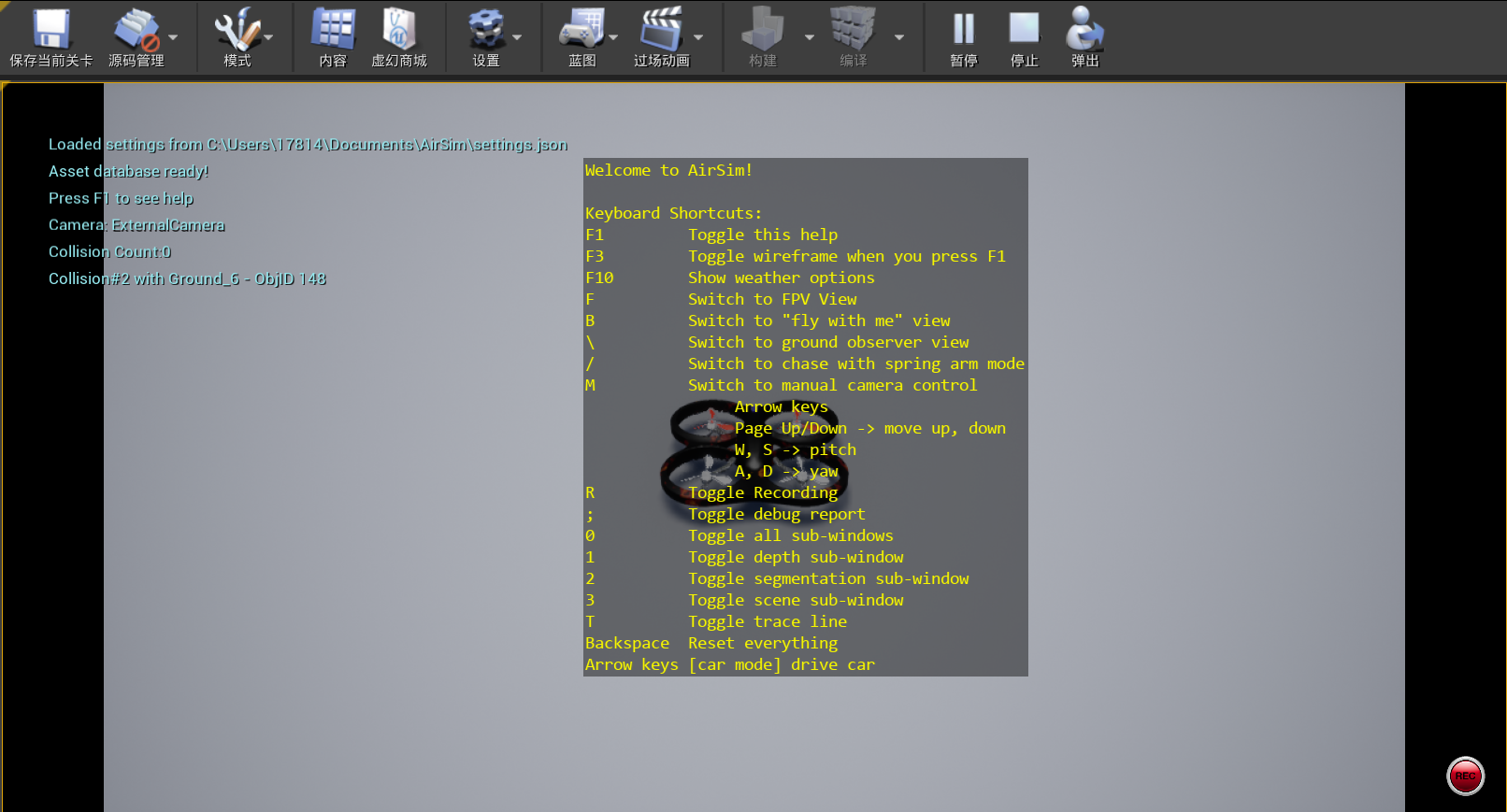Viewport: 1507px width, 812px height.
Task: Click 'Switch to ground observer view' line
Action: pos(828,342)
